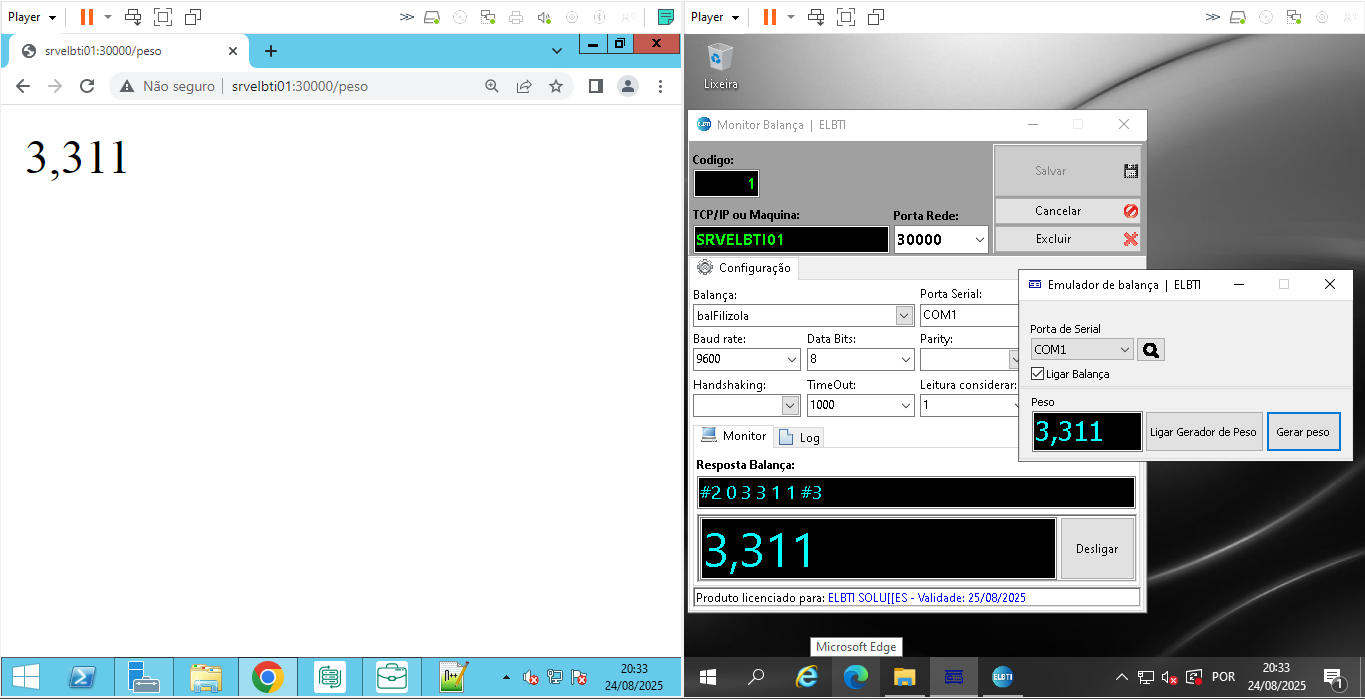Viewport: 1365px width, 699px height.
Task: Click the Ligar Gerador de Peso button
Action: tap(1203, 432)
